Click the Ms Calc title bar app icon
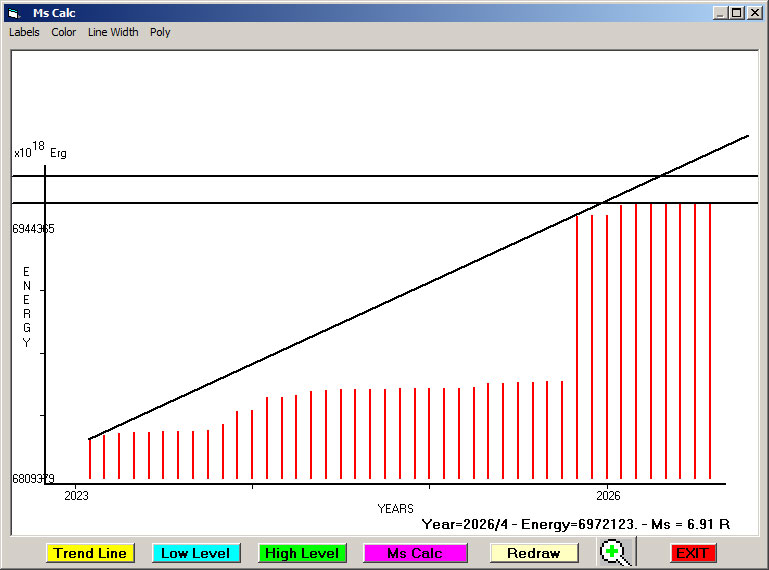Image resolution: width=769 pixels, height=570 pixels. click(13, 13)
